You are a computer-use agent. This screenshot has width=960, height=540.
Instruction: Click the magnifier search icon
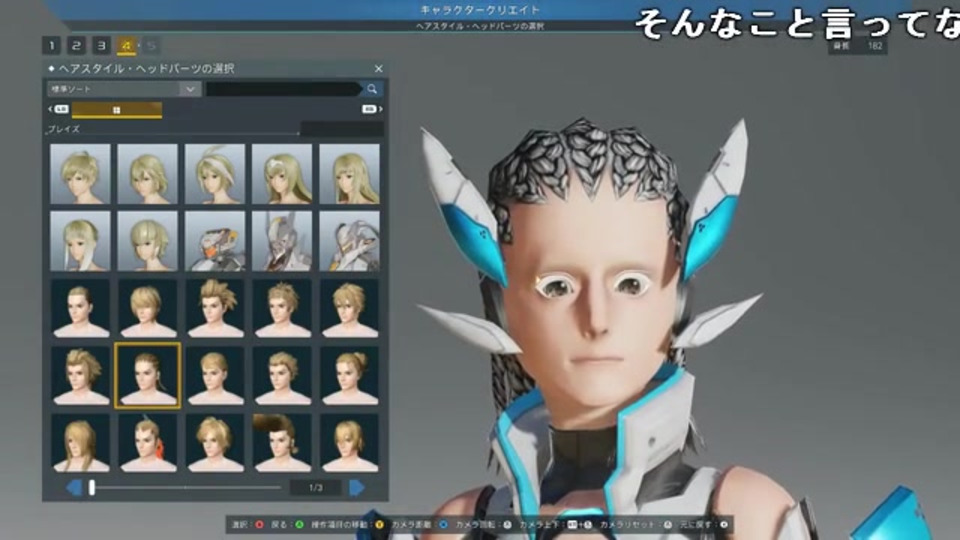pos(372,89)
